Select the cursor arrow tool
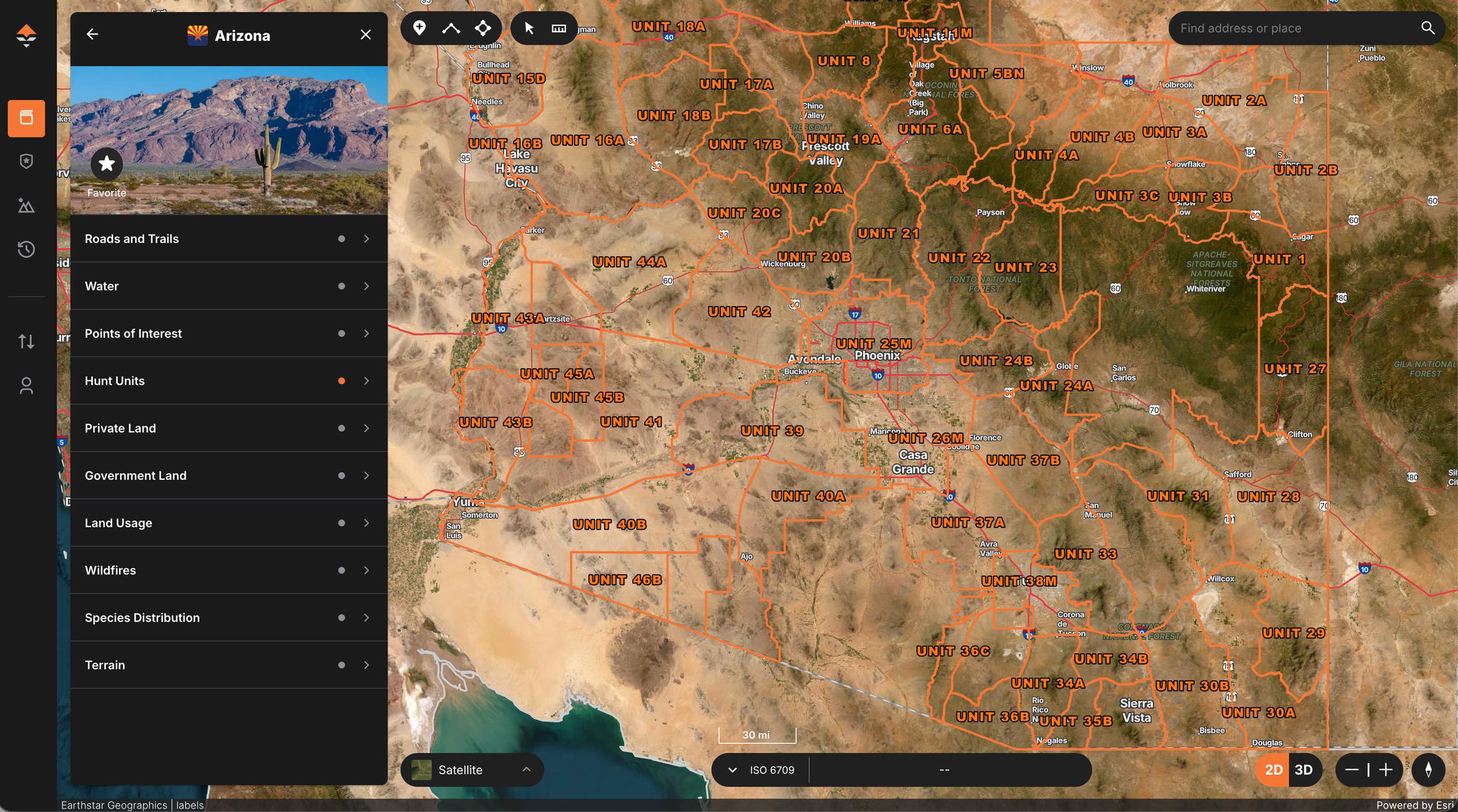 coord(528,27)
